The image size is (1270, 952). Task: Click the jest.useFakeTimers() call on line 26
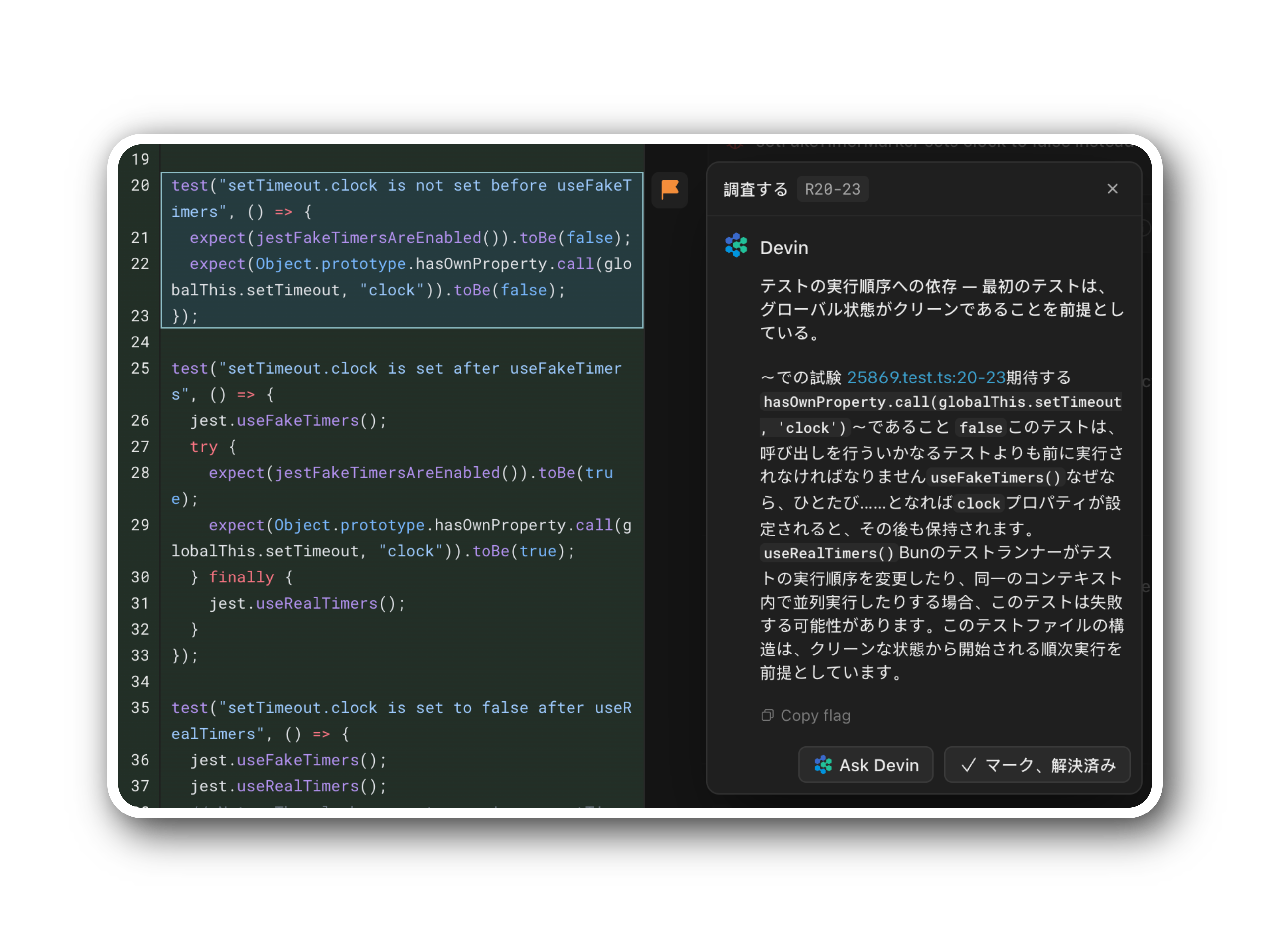[288, 420]
